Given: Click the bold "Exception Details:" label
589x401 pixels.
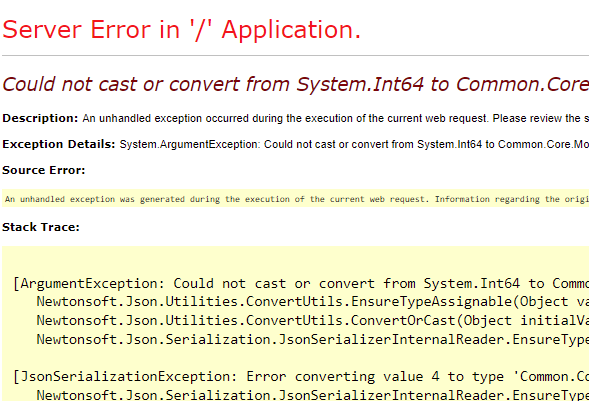Looking at the screenshot, I should [59, 144].
